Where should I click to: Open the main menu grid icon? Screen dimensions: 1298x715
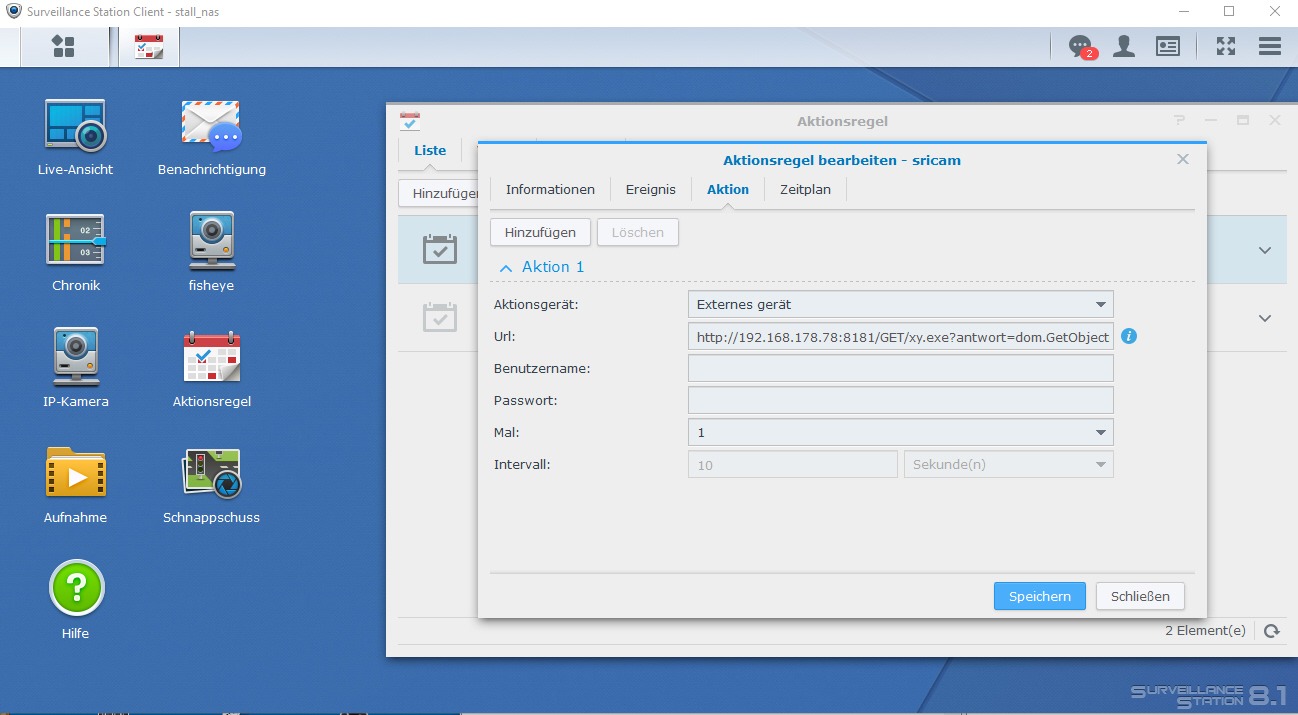click(x=63, y=46)
